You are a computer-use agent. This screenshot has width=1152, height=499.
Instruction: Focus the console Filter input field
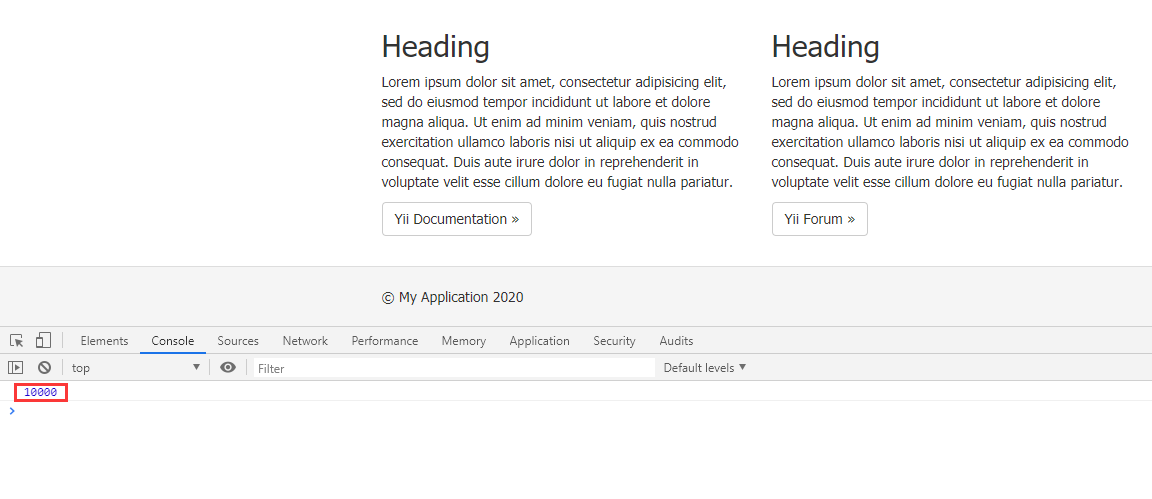[x=454, y=368]
